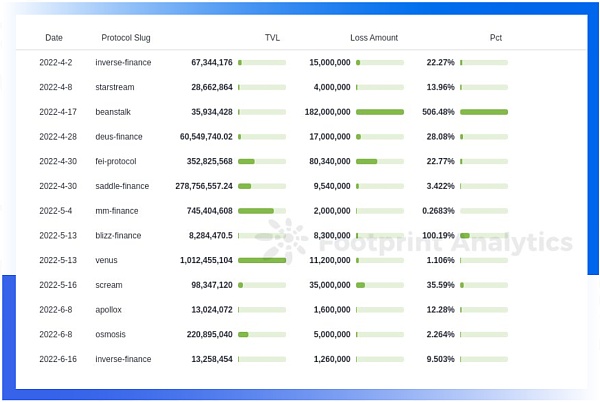Click the 1,012,455,104 TVL value
Image resolution: width=600 pixels, height=402 pixels.
click(206, 260)
